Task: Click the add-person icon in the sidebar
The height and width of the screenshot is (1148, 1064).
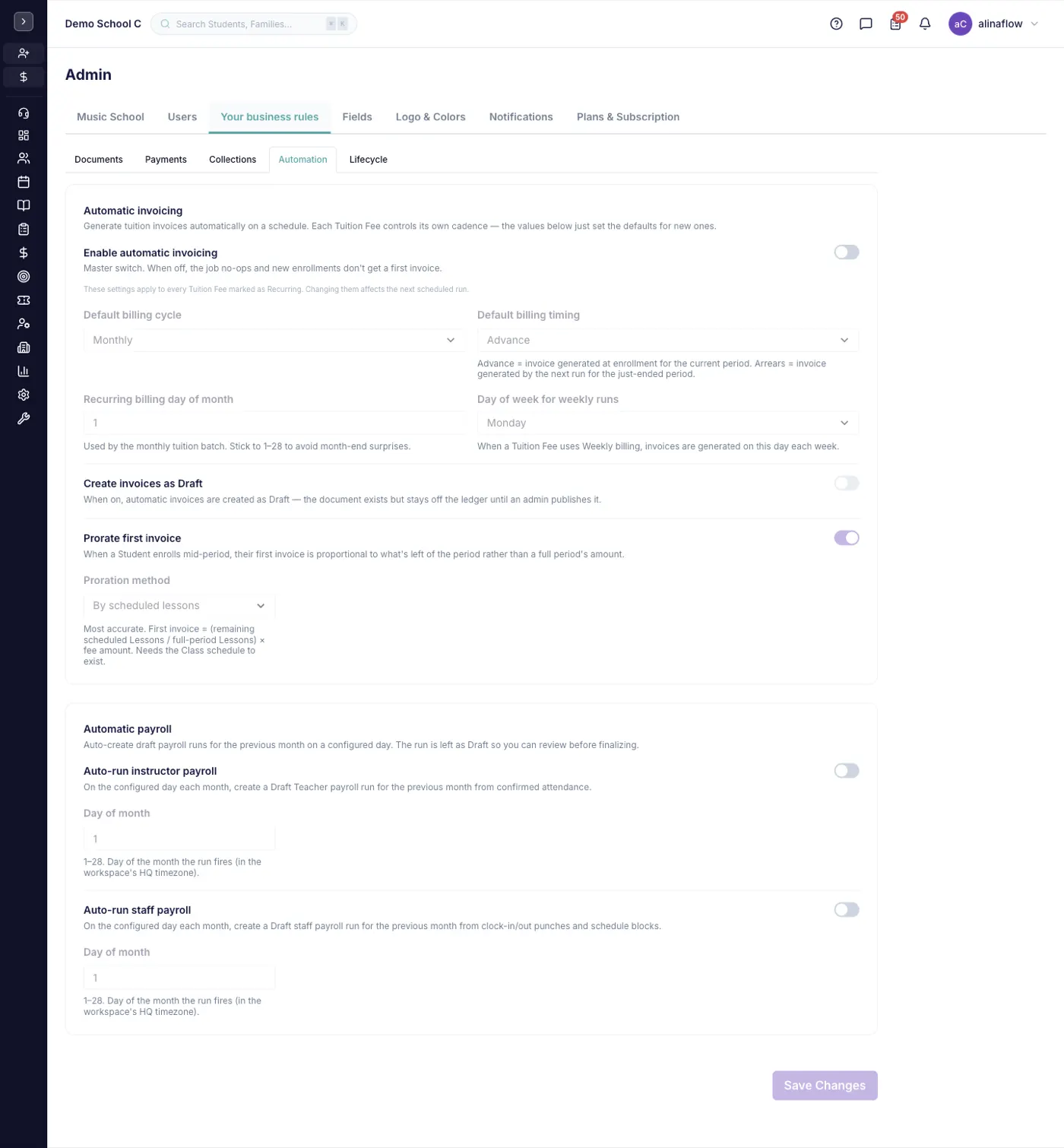Action: click(24, 53)
